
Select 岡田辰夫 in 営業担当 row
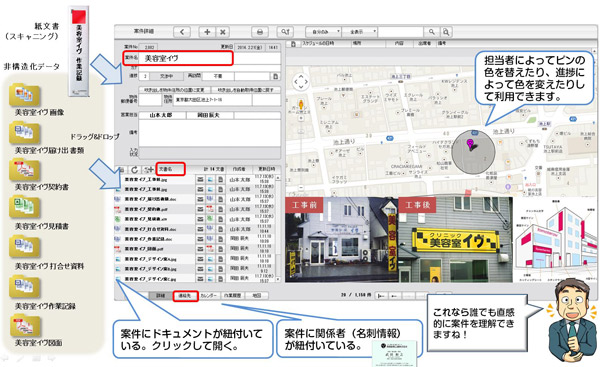(x=210, y=115)
